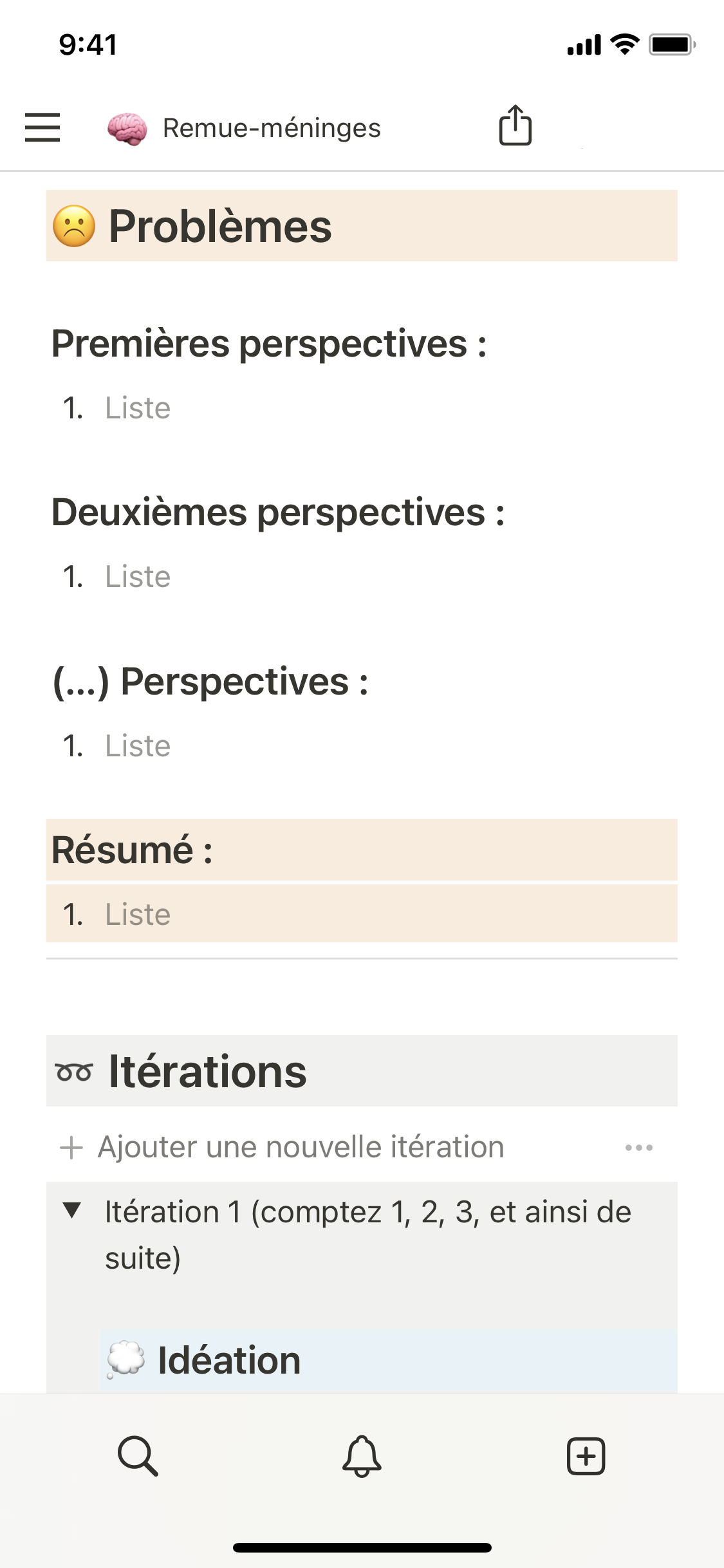Open the hamburger sidebar menu
Viewport: 724px width, 1568px height.
pos(42,127)
